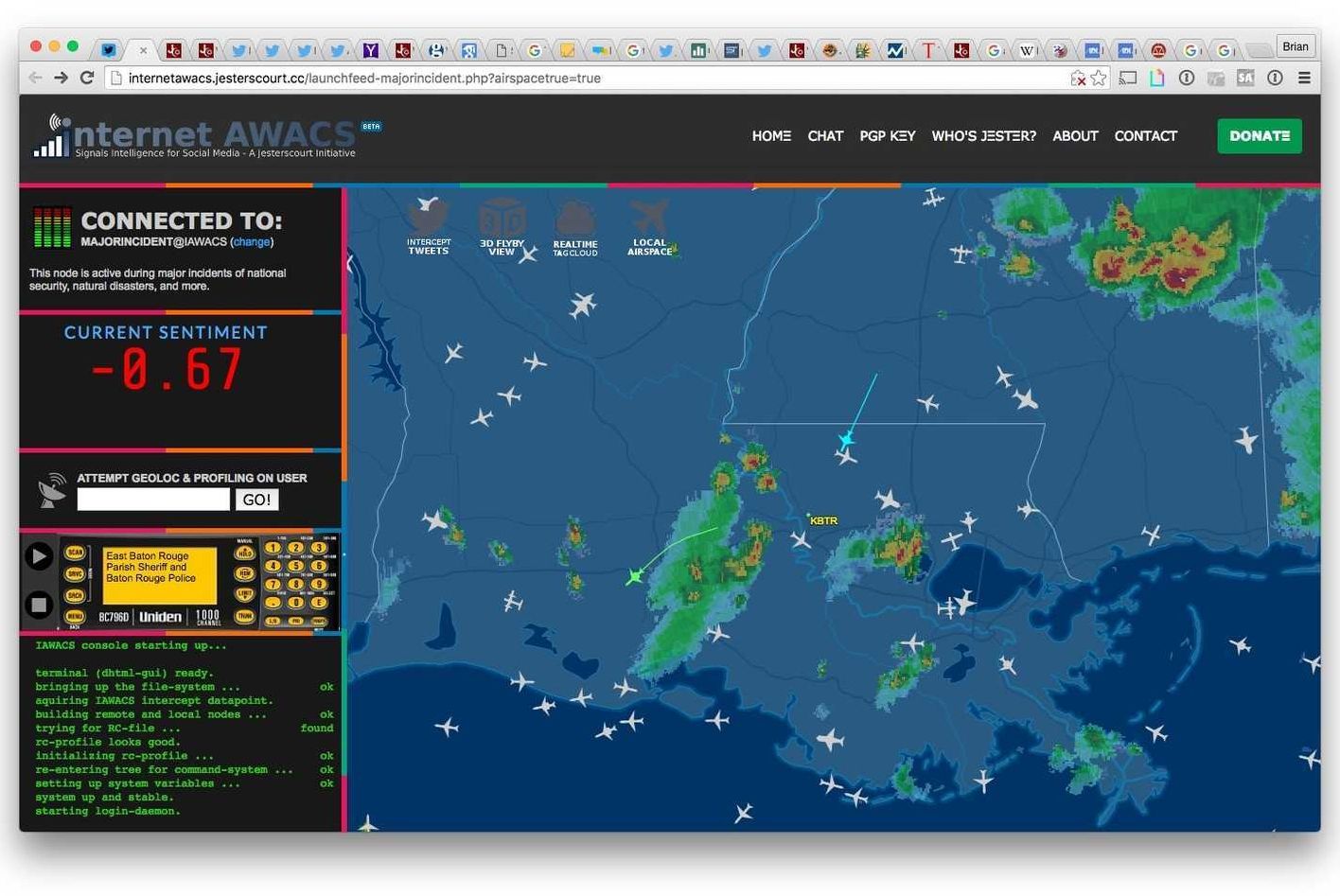This screenshot has width=1340, height=896.
Task: Click the cyan aircraft on the map
Action: pos(846,438)
